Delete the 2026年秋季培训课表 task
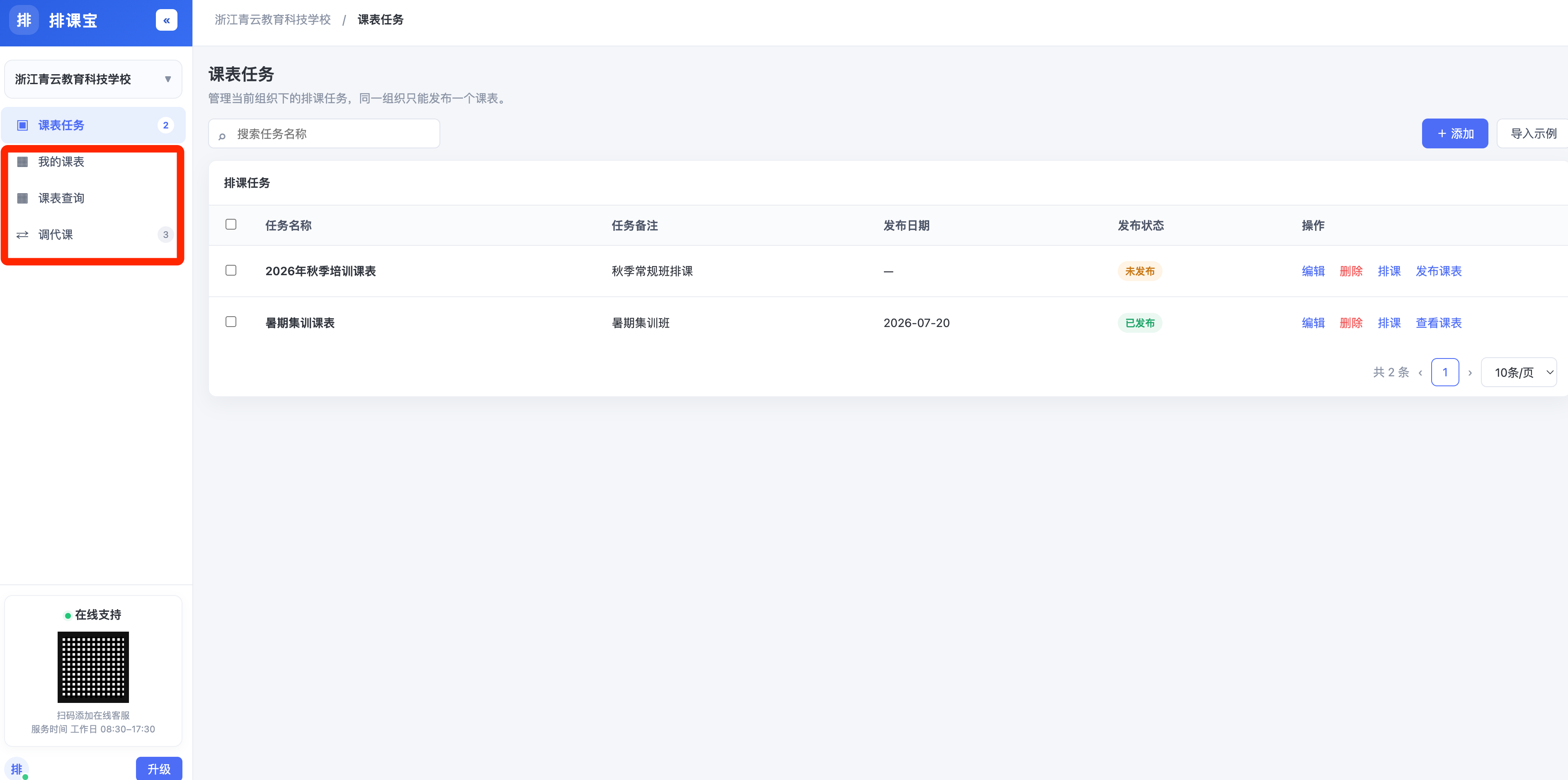Image resolution: width=1568 pixels, height=780 pixels. coord(1351,271)
